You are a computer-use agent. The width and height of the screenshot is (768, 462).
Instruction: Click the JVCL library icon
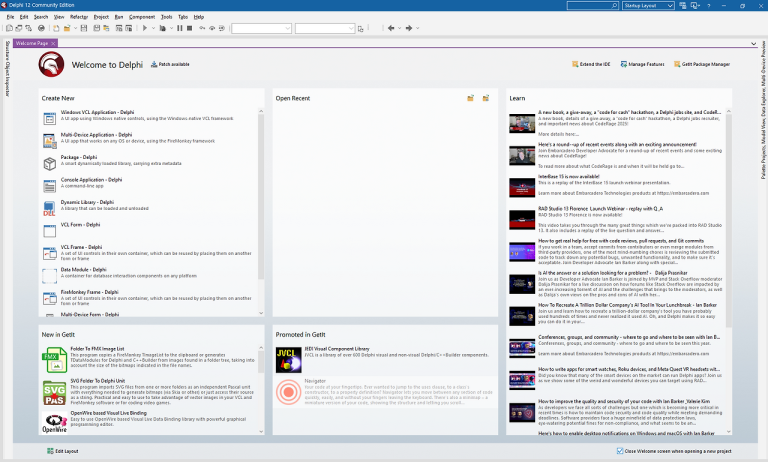pos(288,360)
